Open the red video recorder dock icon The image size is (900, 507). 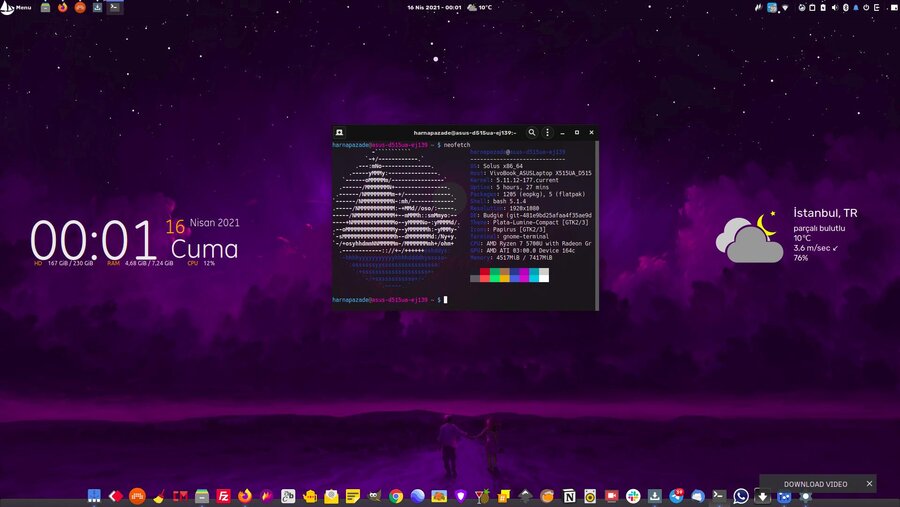[x=611, y=496]
